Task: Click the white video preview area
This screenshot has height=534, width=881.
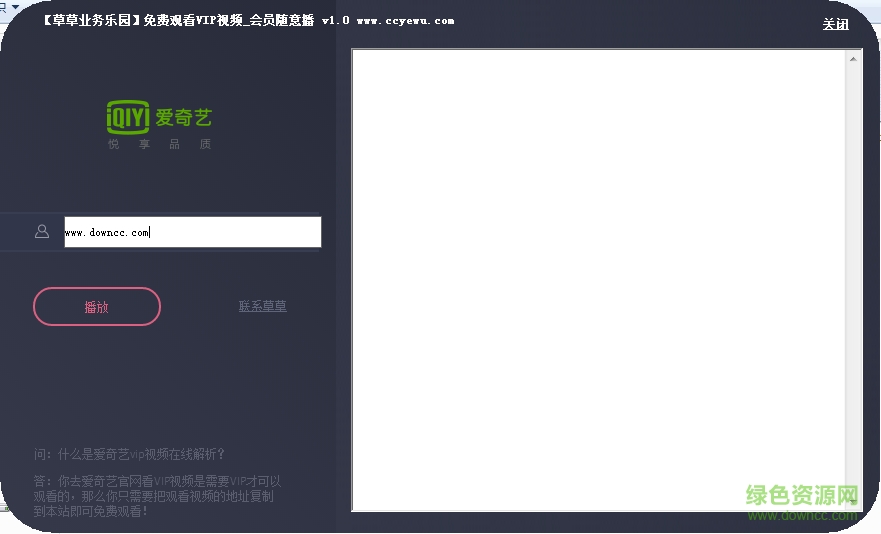Action: [599, 280]
